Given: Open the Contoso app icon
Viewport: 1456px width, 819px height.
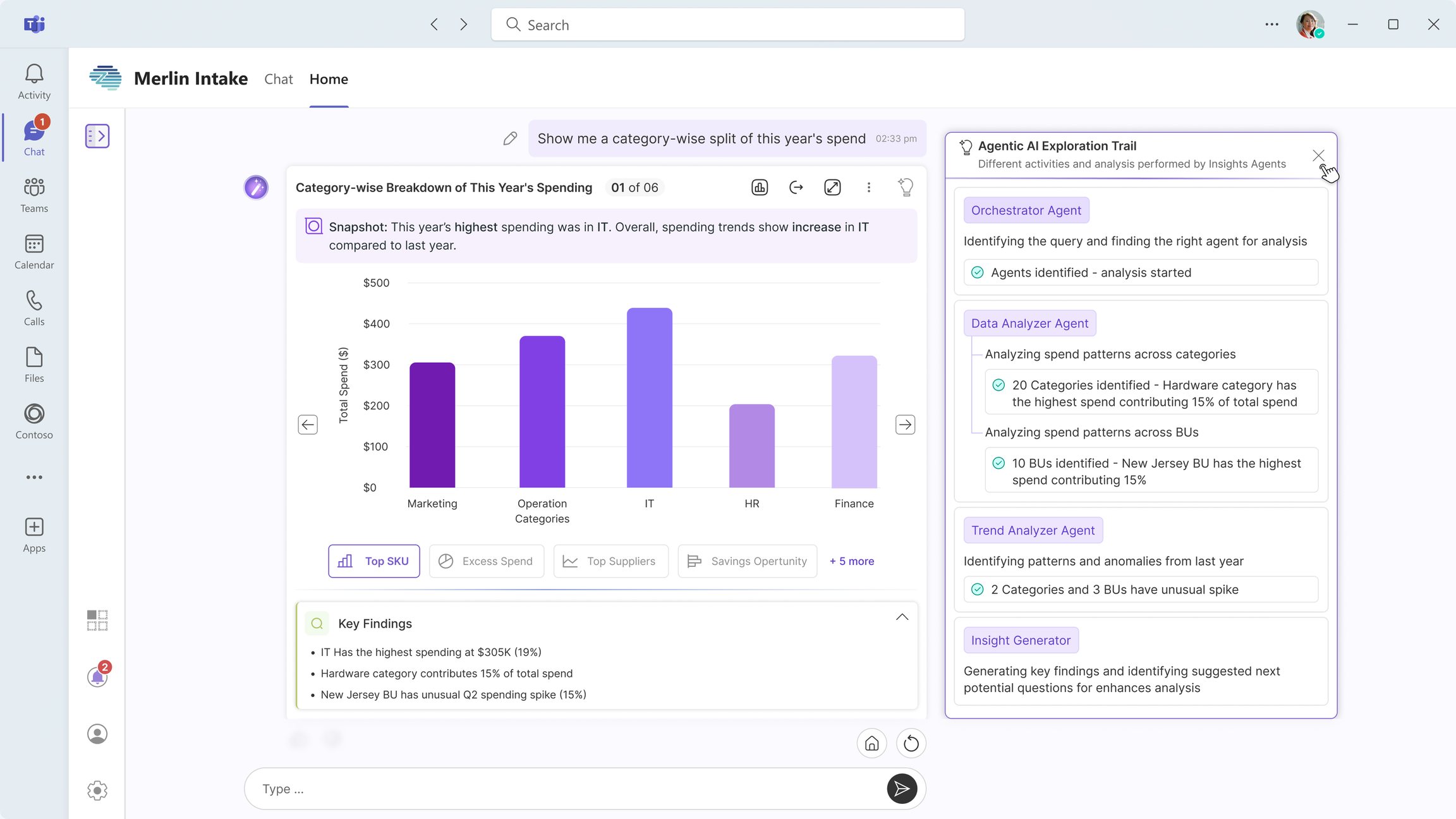Looking at the screenshot, I should point(34,422).
